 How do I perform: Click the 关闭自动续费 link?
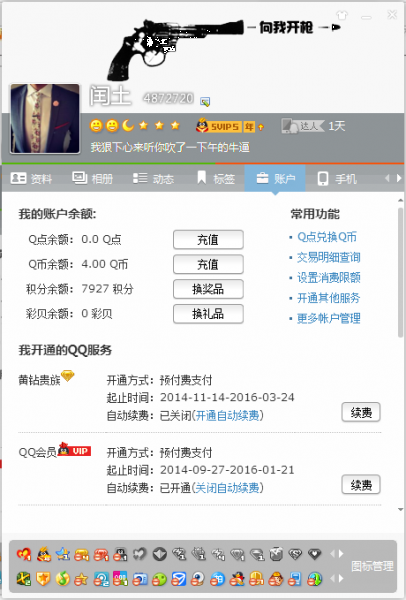(x=227, y=488)
